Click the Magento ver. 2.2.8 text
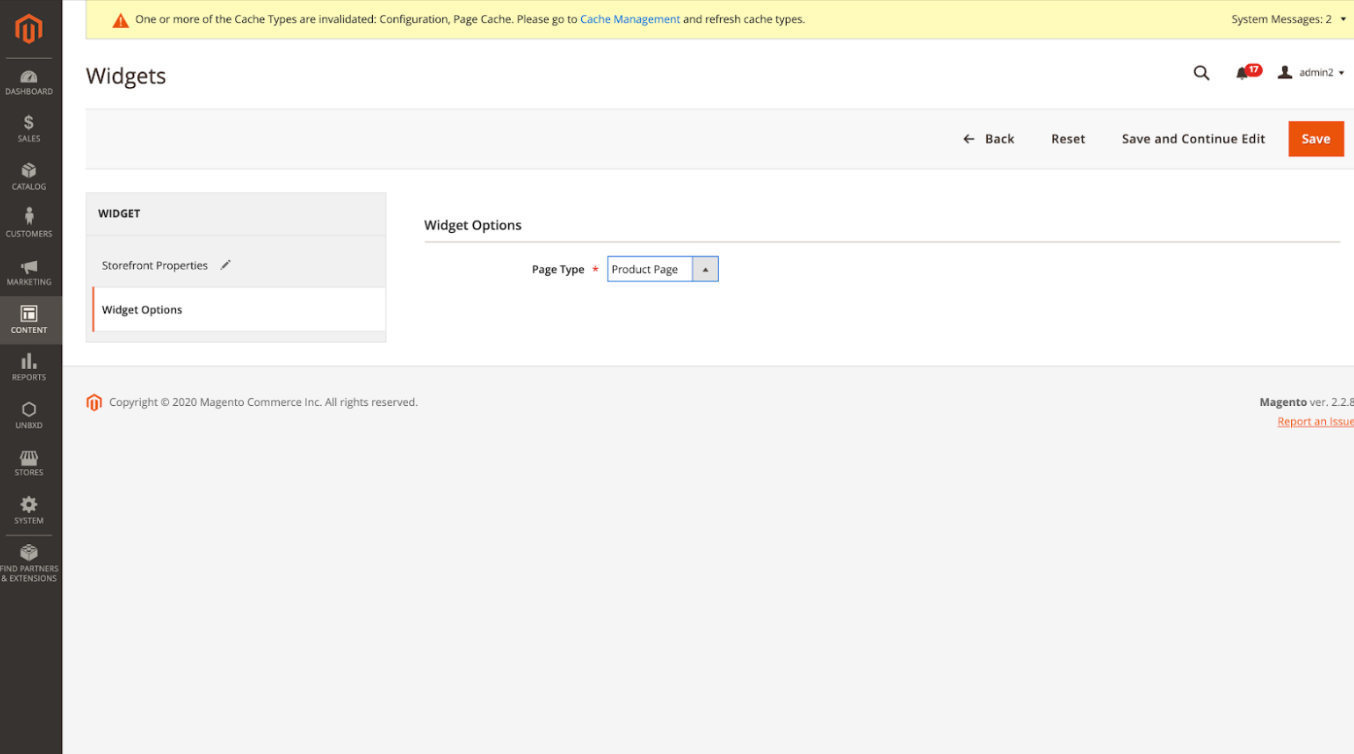The height and width of the screenshot is (754, 1354). 1306,402
